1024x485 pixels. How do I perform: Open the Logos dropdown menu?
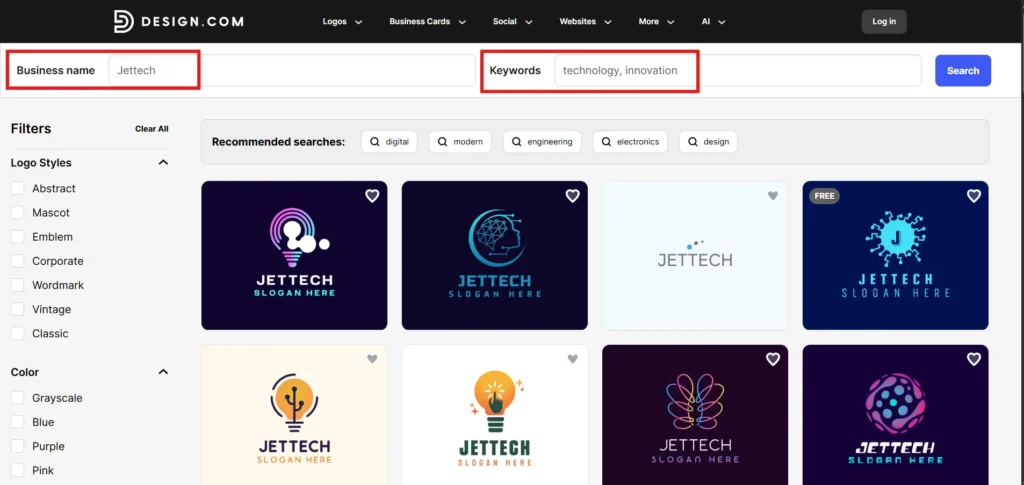pos(342,21)
